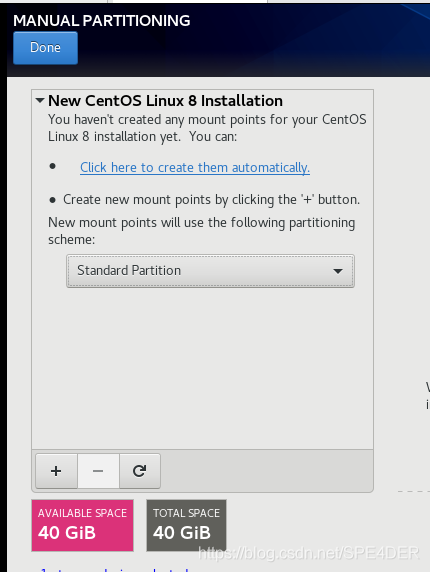Open the storage device selected link
The width and height of the screenshot is (430, 572).
[115, 569]
